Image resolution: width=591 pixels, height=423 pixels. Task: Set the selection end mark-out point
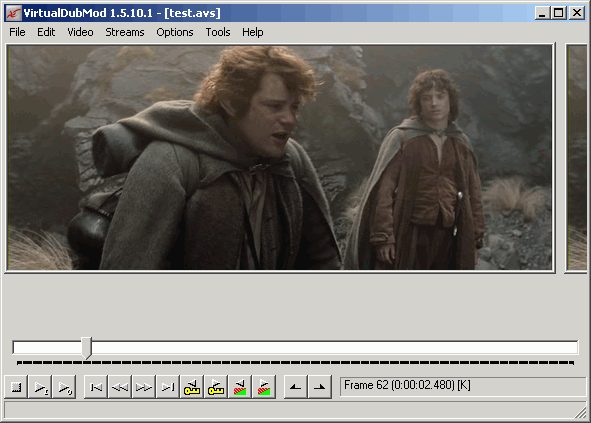(320, 387)
